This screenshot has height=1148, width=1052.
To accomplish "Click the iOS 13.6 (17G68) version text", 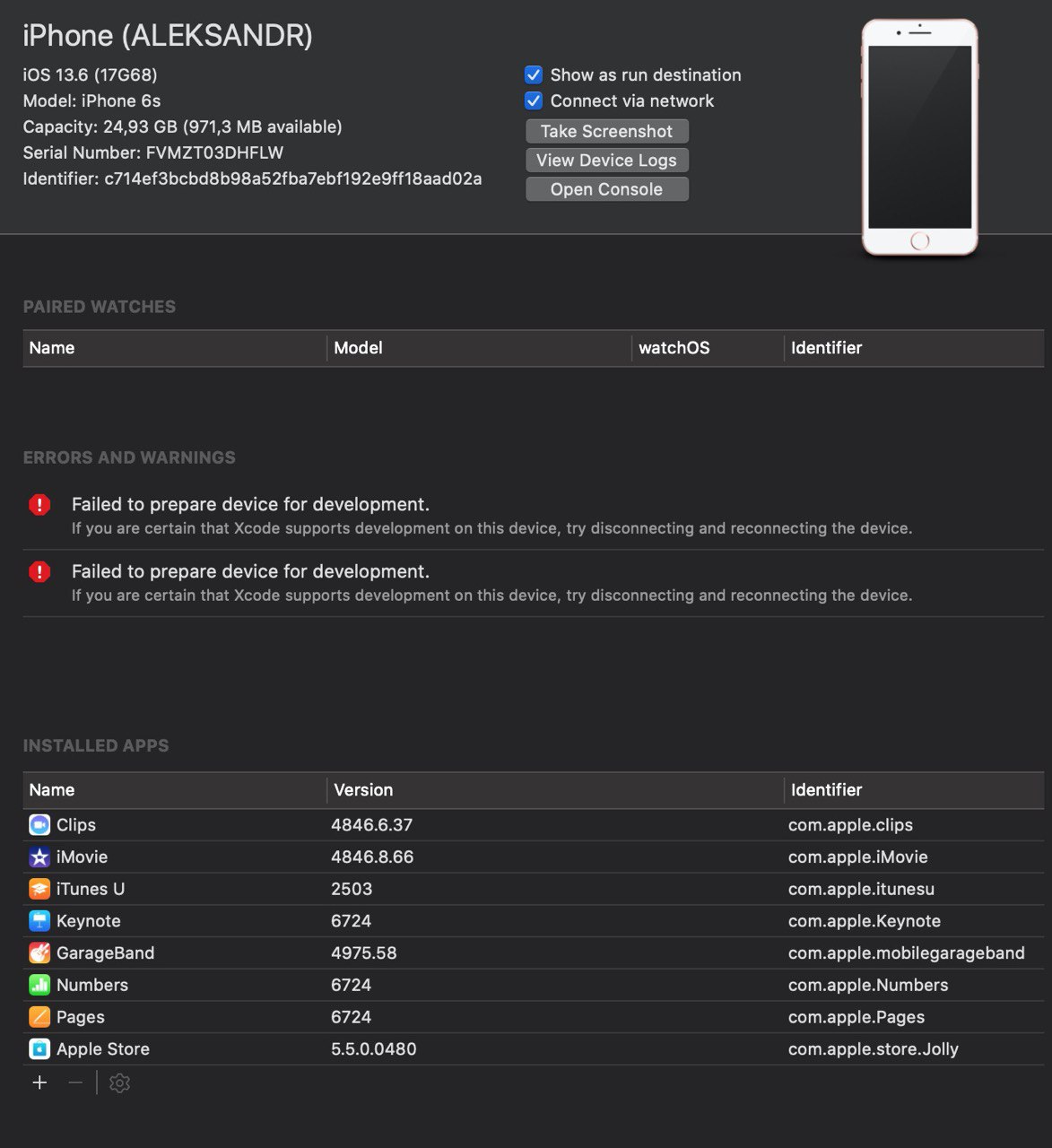I will tap(90, 74).
